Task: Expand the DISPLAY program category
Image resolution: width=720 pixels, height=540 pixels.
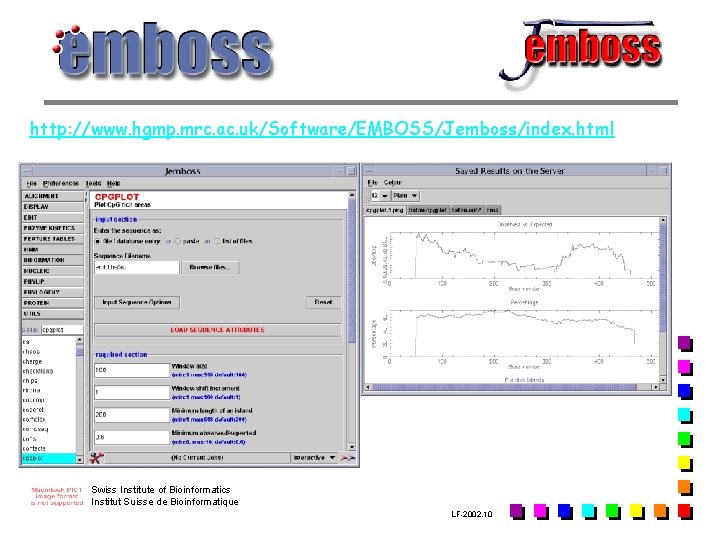Action: point(53,207)
